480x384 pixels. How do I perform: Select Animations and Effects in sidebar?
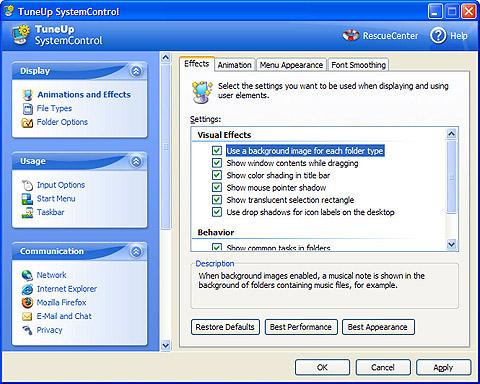84,95
